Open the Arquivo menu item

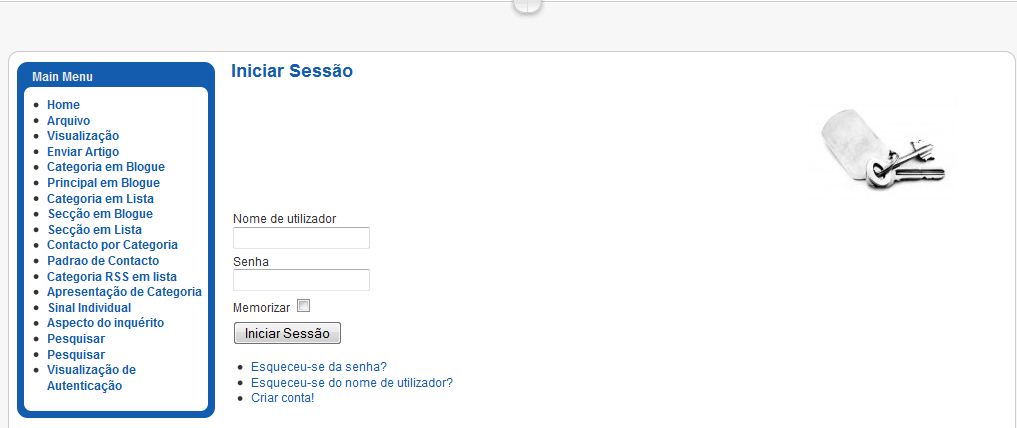click(69, 121)
